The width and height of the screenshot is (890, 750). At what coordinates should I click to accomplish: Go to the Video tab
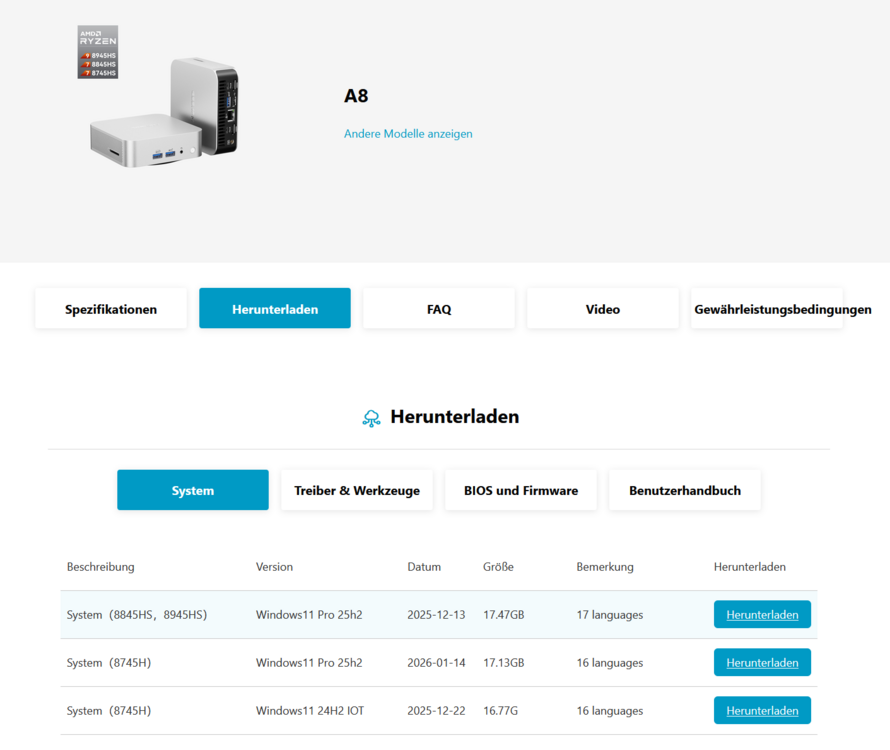click(603, 308)
